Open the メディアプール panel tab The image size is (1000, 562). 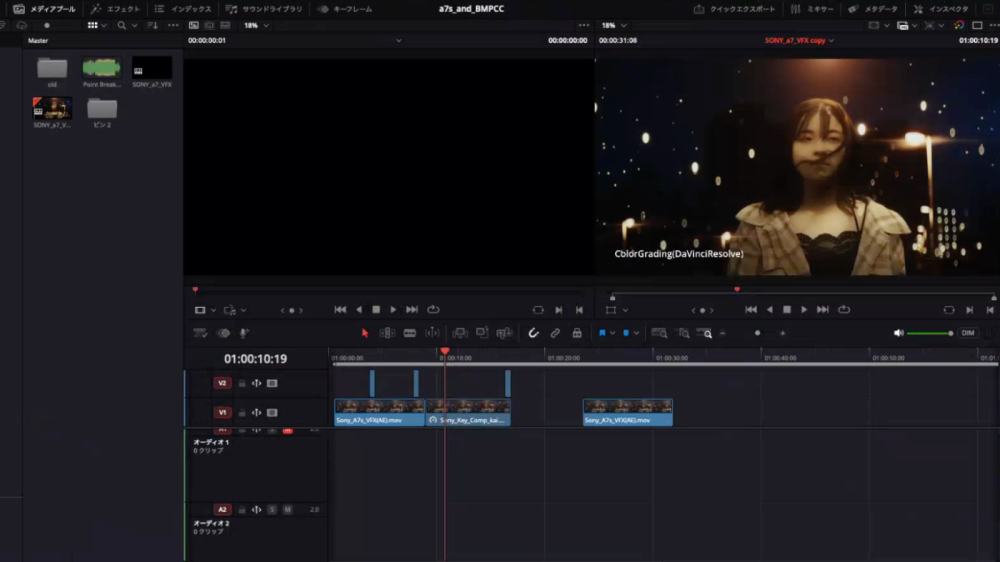(45, 9)
